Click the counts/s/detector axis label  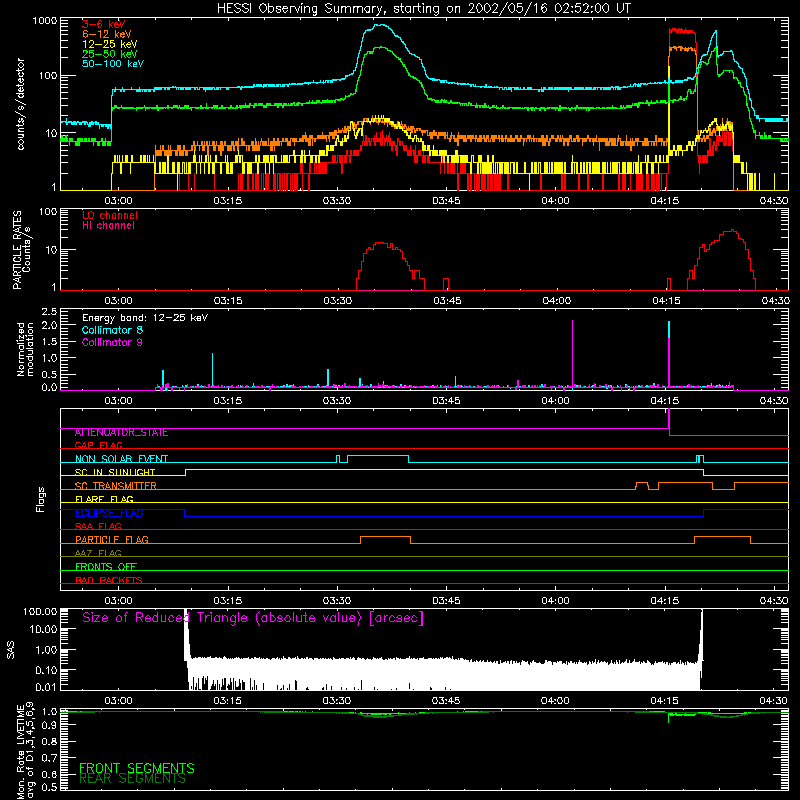[21, 104]
